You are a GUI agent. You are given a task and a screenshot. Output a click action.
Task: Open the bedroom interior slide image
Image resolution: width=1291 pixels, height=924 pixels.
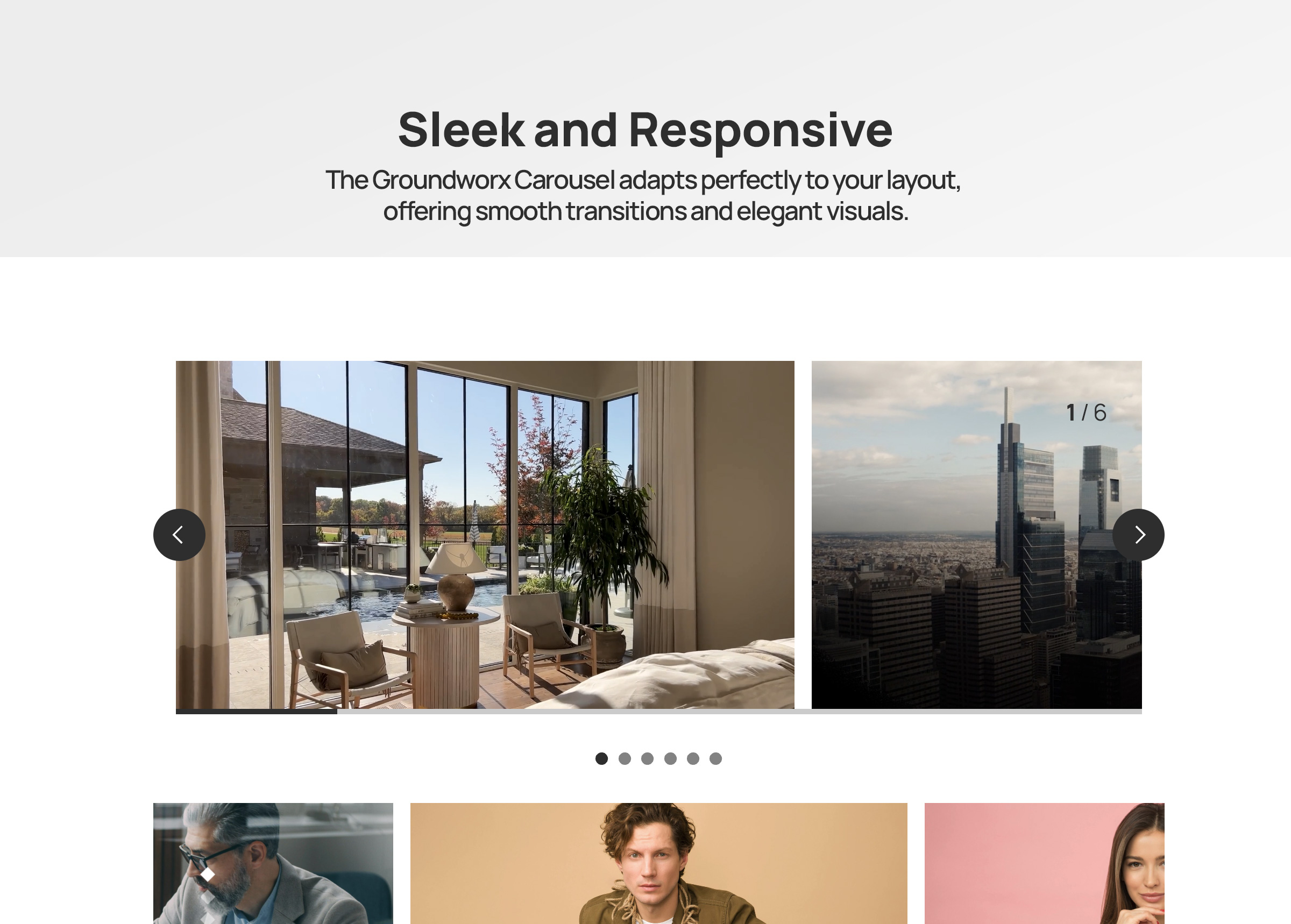click(485, 535)
